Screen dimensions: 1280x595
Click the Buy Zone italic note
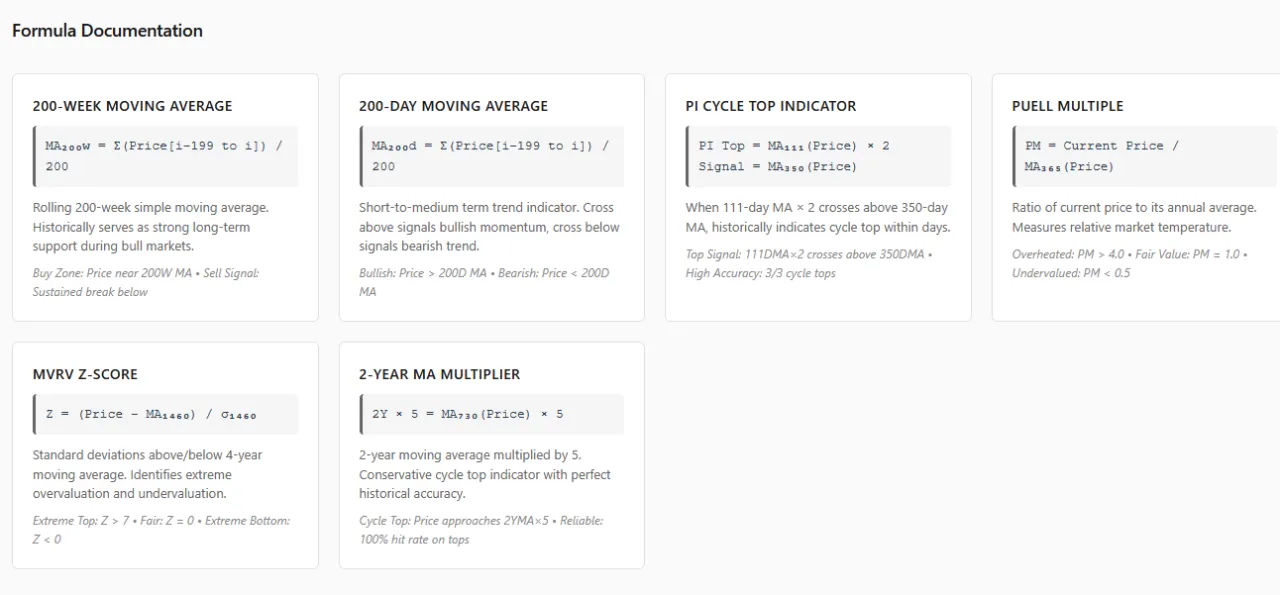[146, 282]
